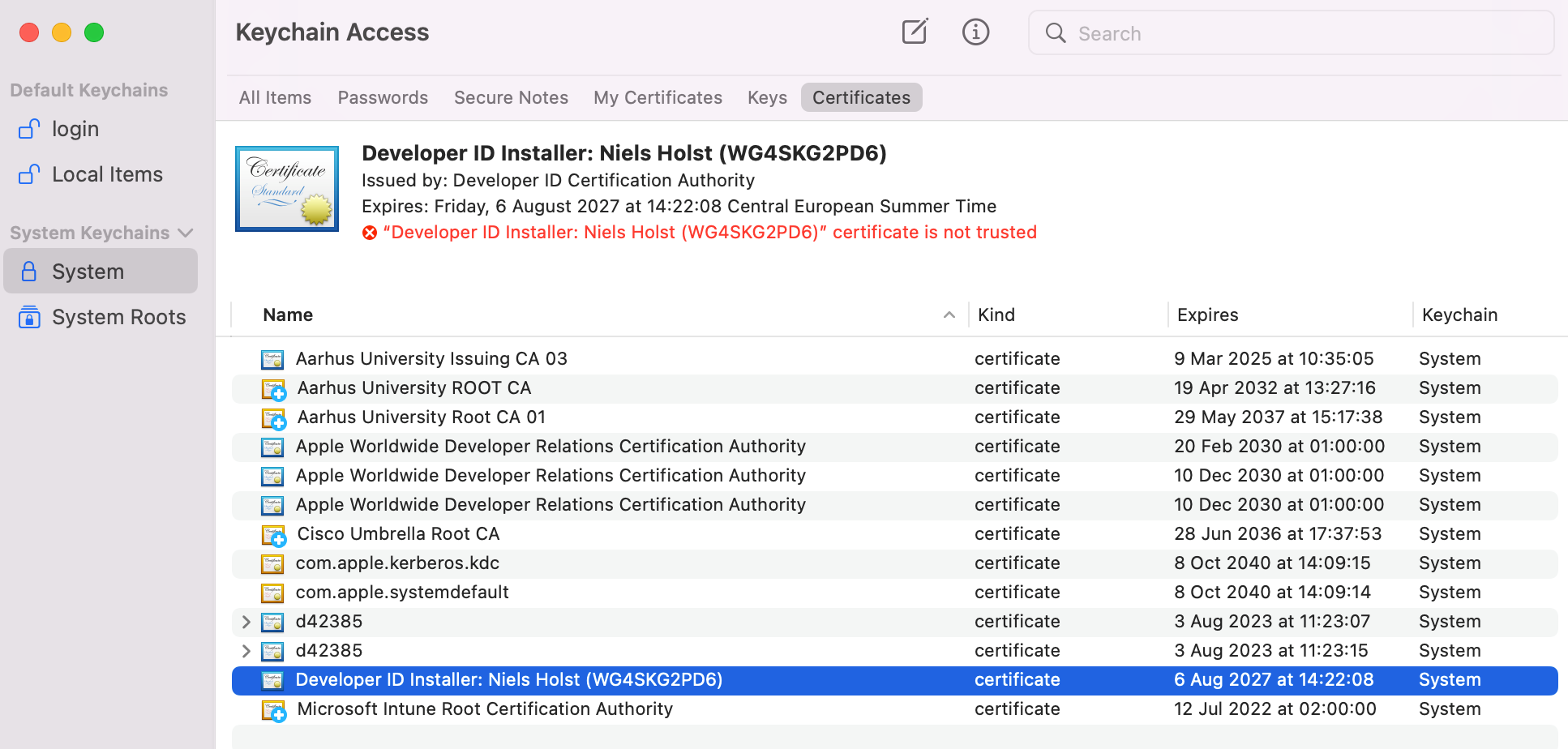
Task: Click the large certificate thumbnail image
Action: pos(287,189)
